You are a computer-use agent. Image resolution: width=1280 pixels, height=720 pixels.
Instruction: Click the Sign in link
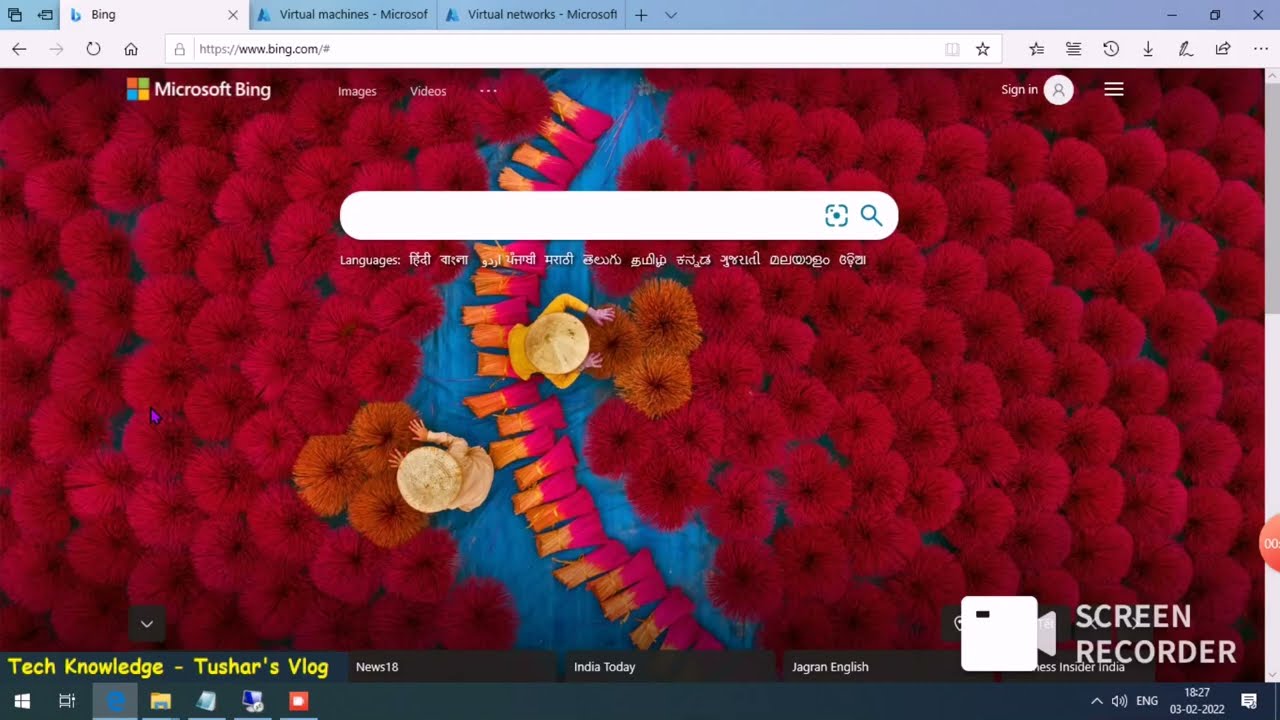tap(1019, 90)
